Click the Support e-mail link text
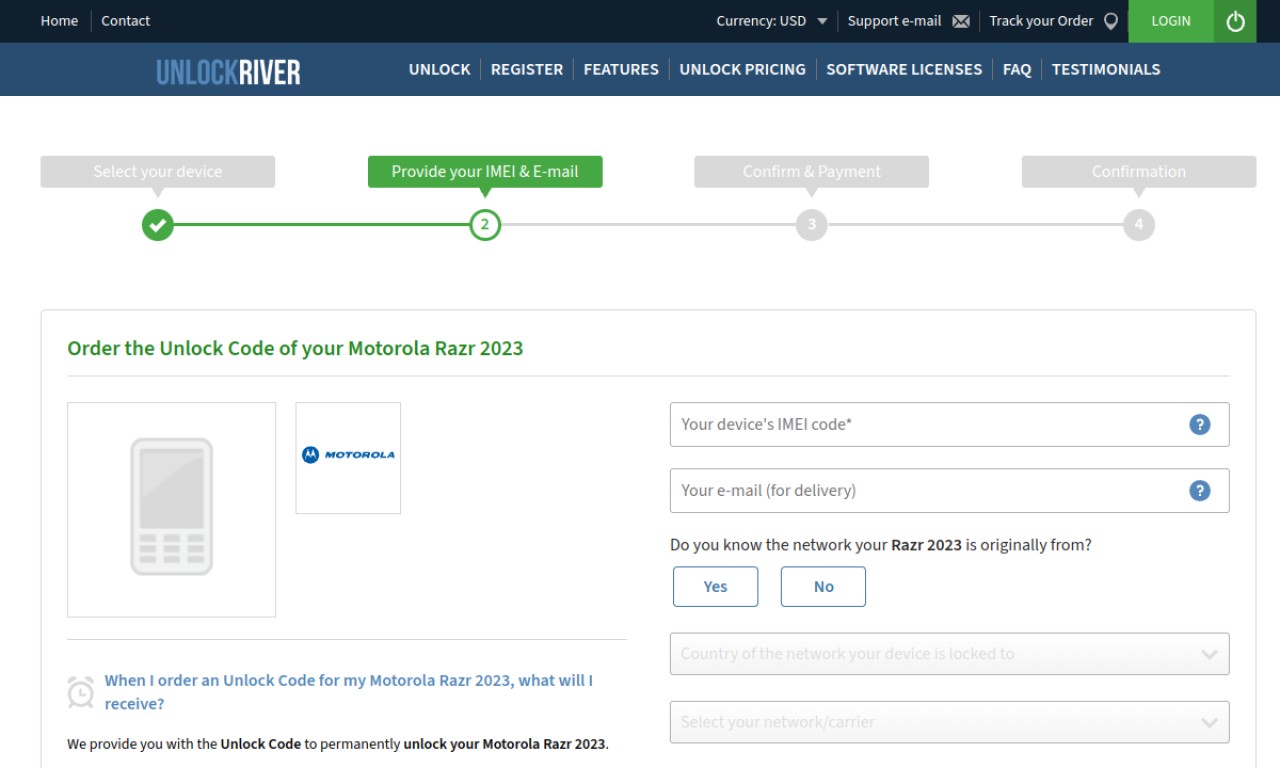The width and height of the screenshot is (1280, 768). [895, 21]
